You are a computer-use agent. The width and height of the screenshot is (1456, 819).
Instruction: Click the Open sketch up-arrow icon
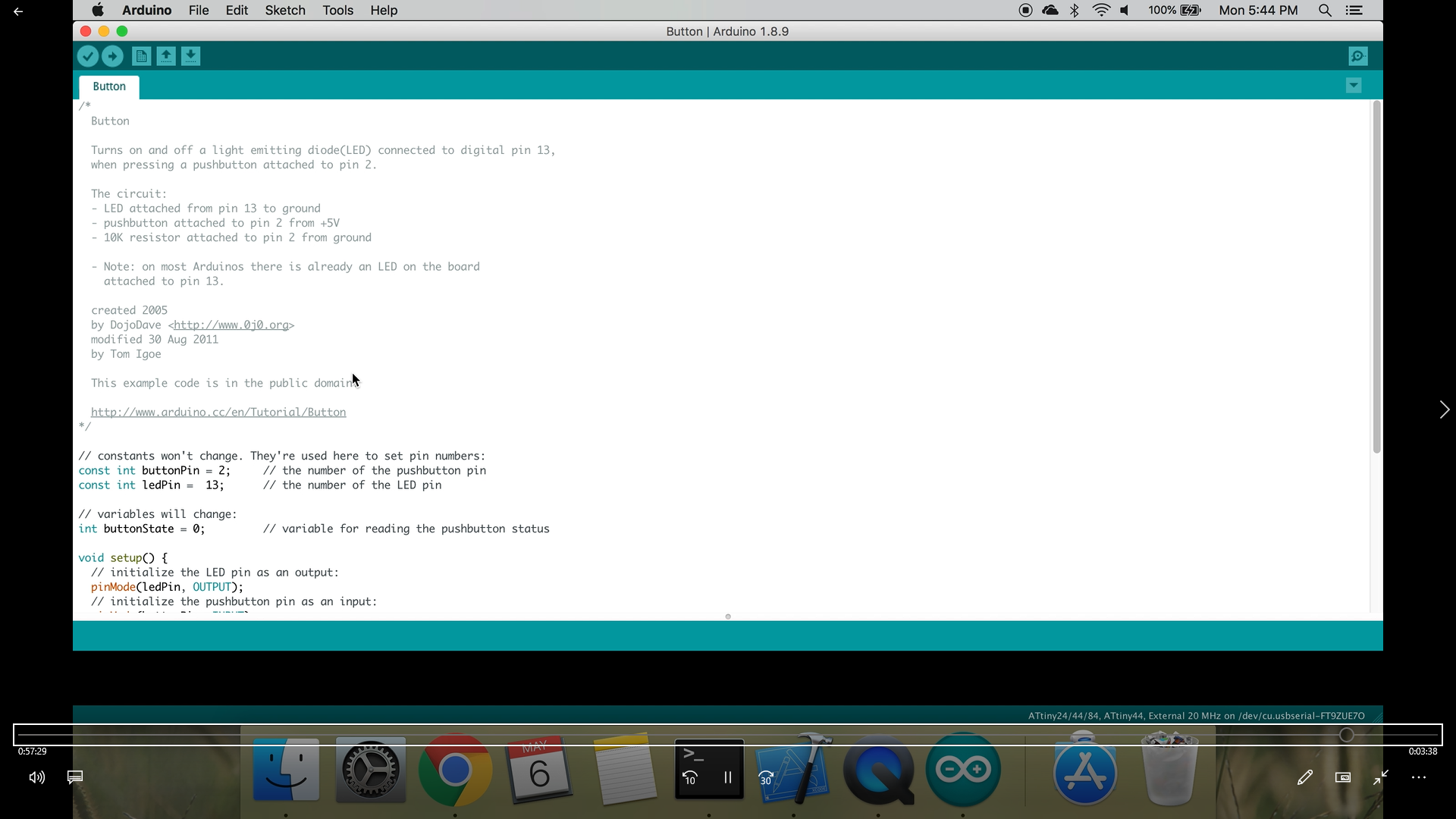[x=166, y=56]
